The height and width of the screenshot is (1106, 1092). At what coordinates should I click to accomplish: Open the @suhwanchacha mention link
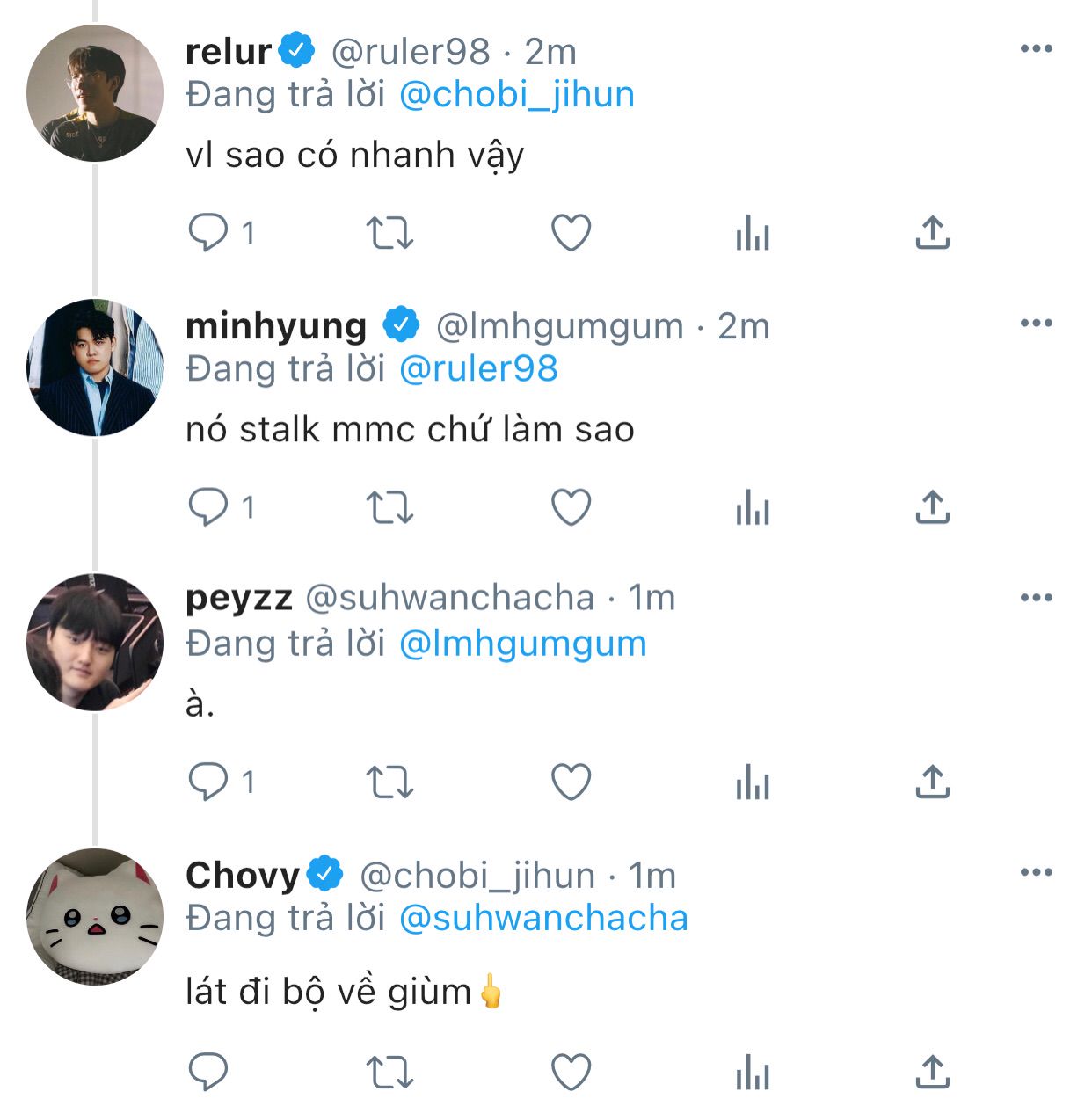pyautogui.click(x=543, y=918)
